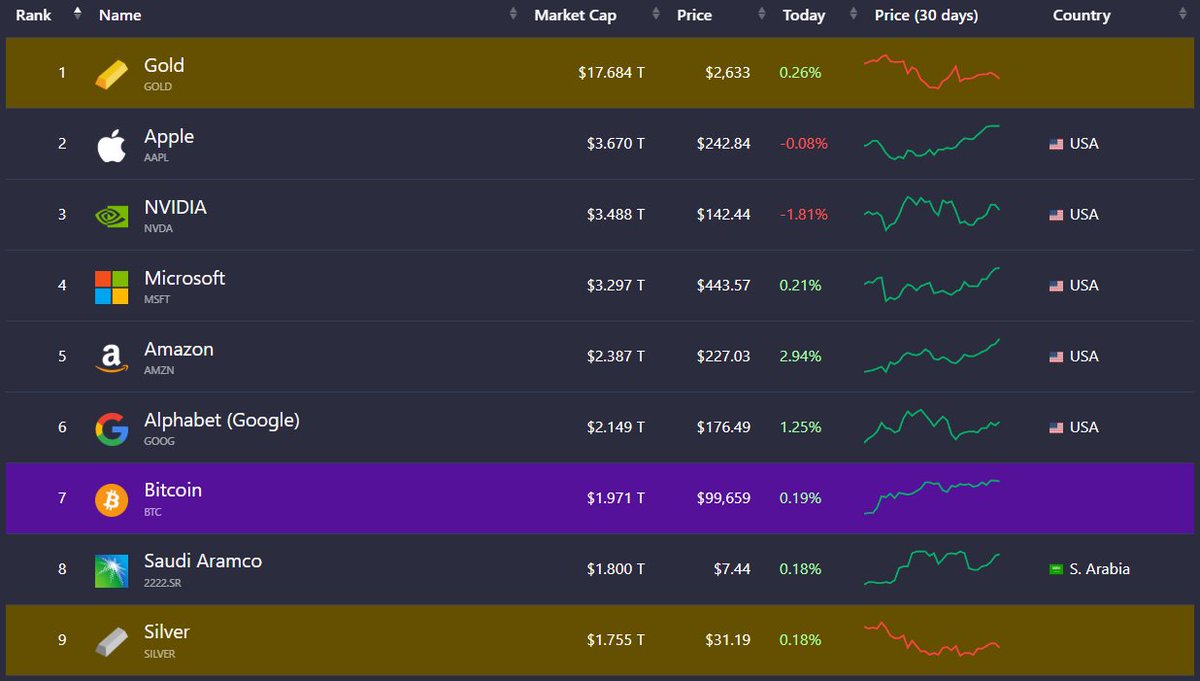Sort by Today column header
This screenshot has width=1200, height=681.
click(x=804, y=15)
